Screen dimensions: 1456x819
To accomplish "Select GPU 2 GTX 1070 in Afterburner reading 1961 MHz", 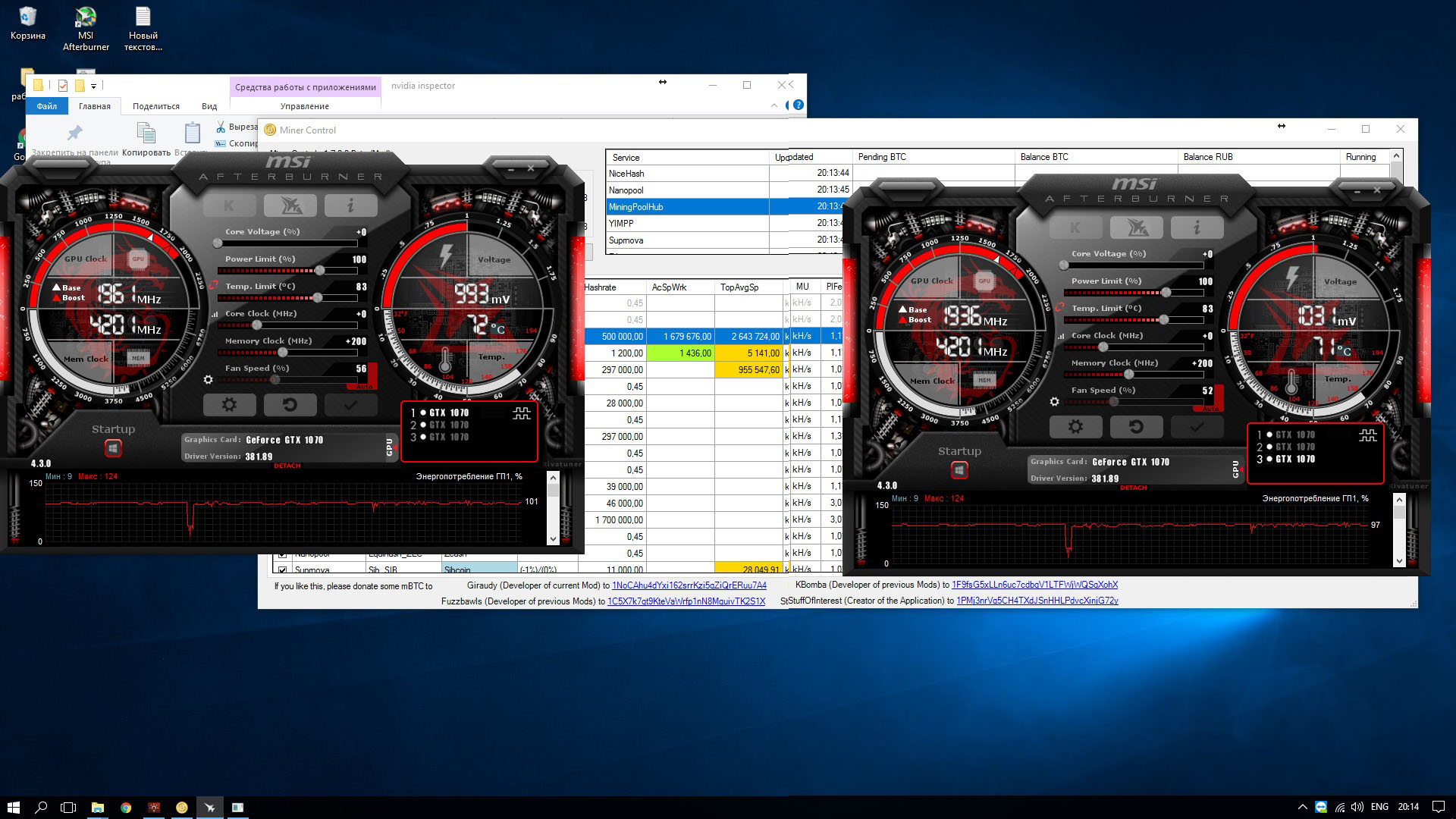I will (449, 425).
